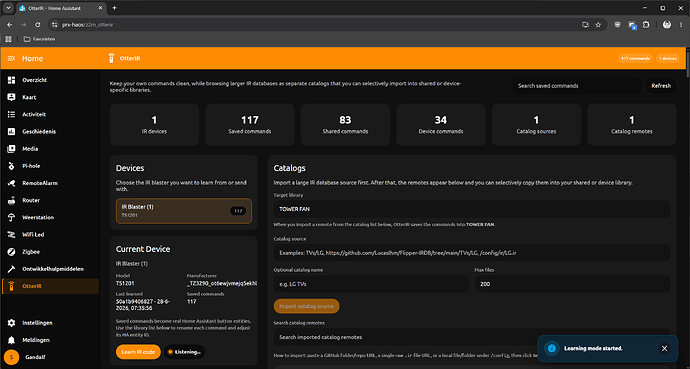Collapse the Home sidebar menu icon

click(x=11, y=58)
